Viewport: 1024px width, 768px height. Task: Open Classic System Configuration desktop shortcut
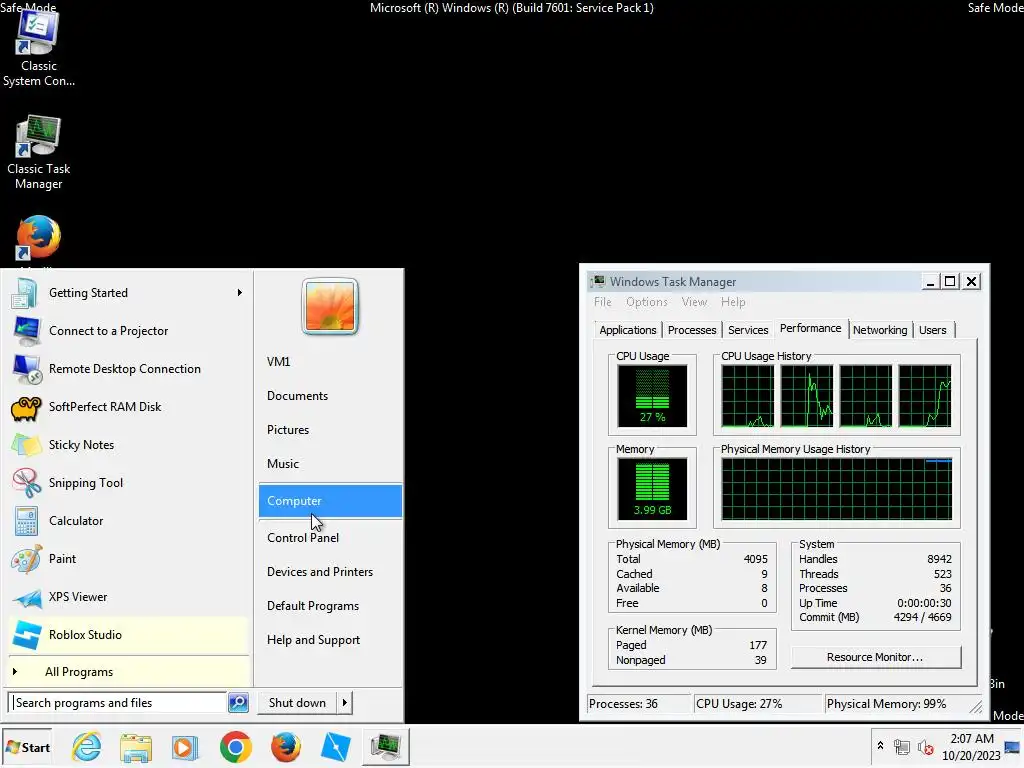coord(38,48)
